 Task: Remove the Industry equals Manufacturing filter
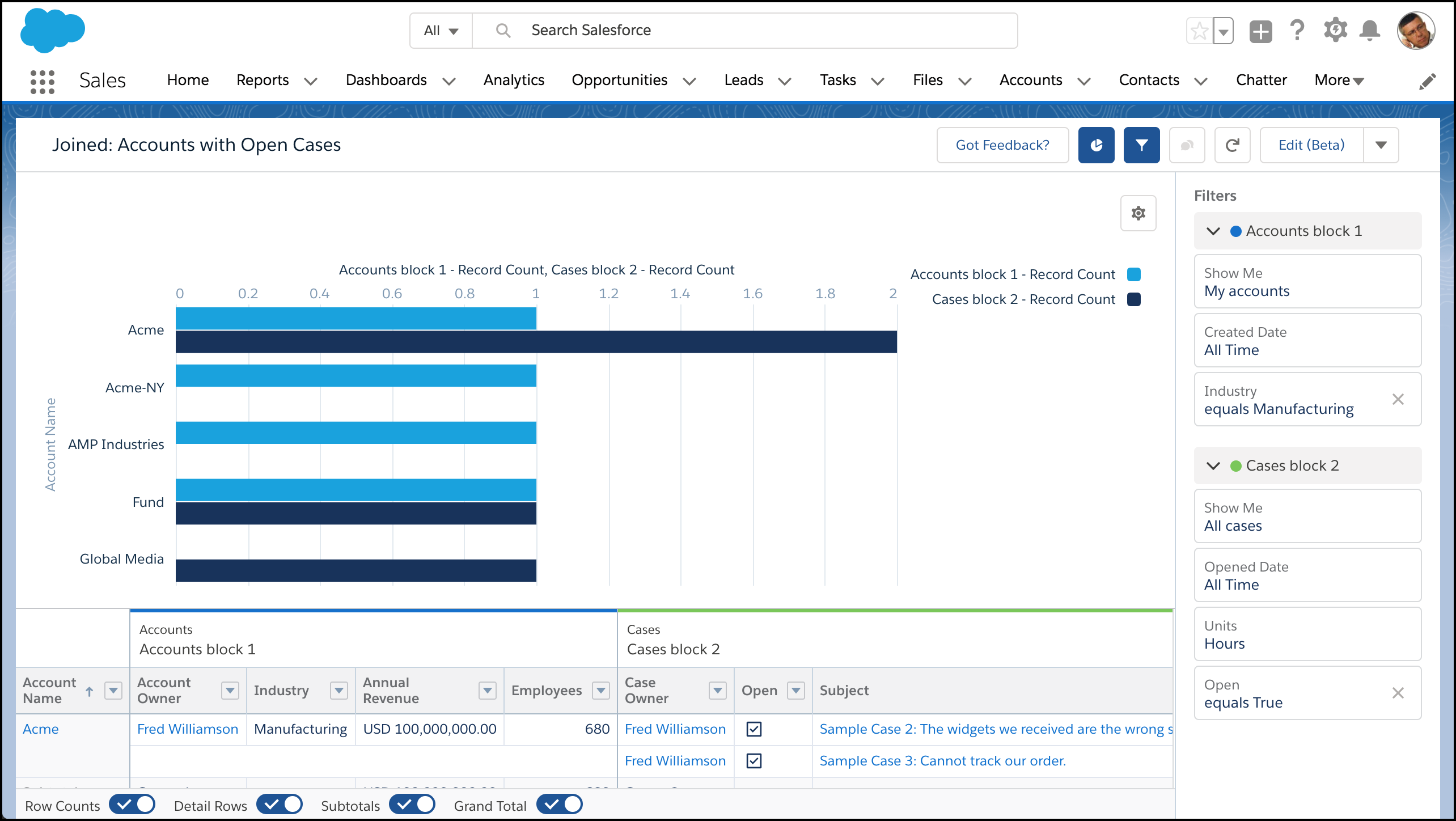1398,399
